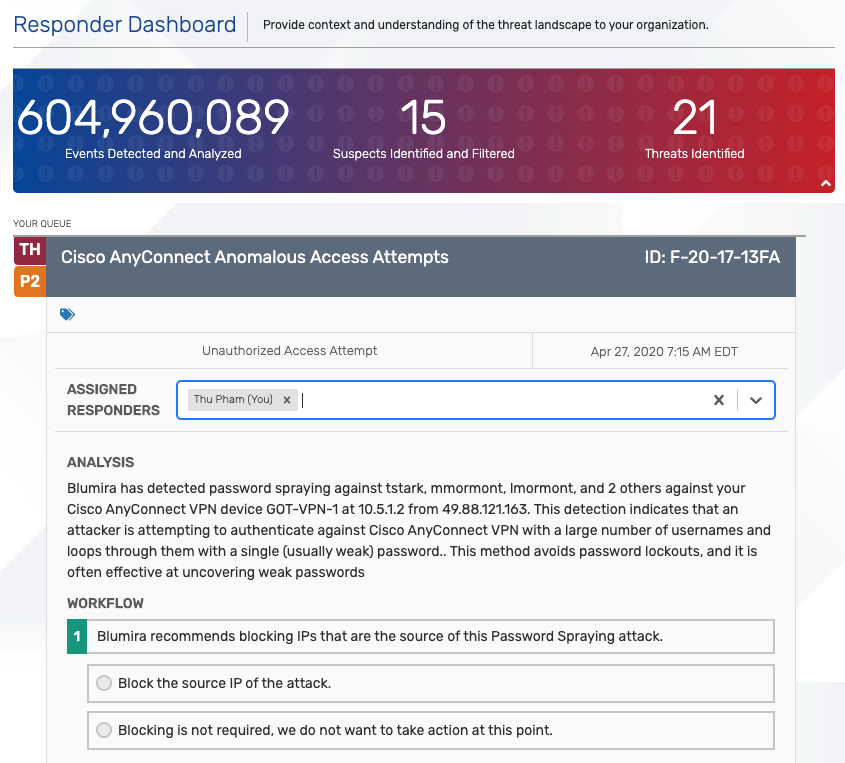Click the TH threat badge
The width and height of the screenshot is (845, 763).
pyautogui.click(x=30, y=250)
